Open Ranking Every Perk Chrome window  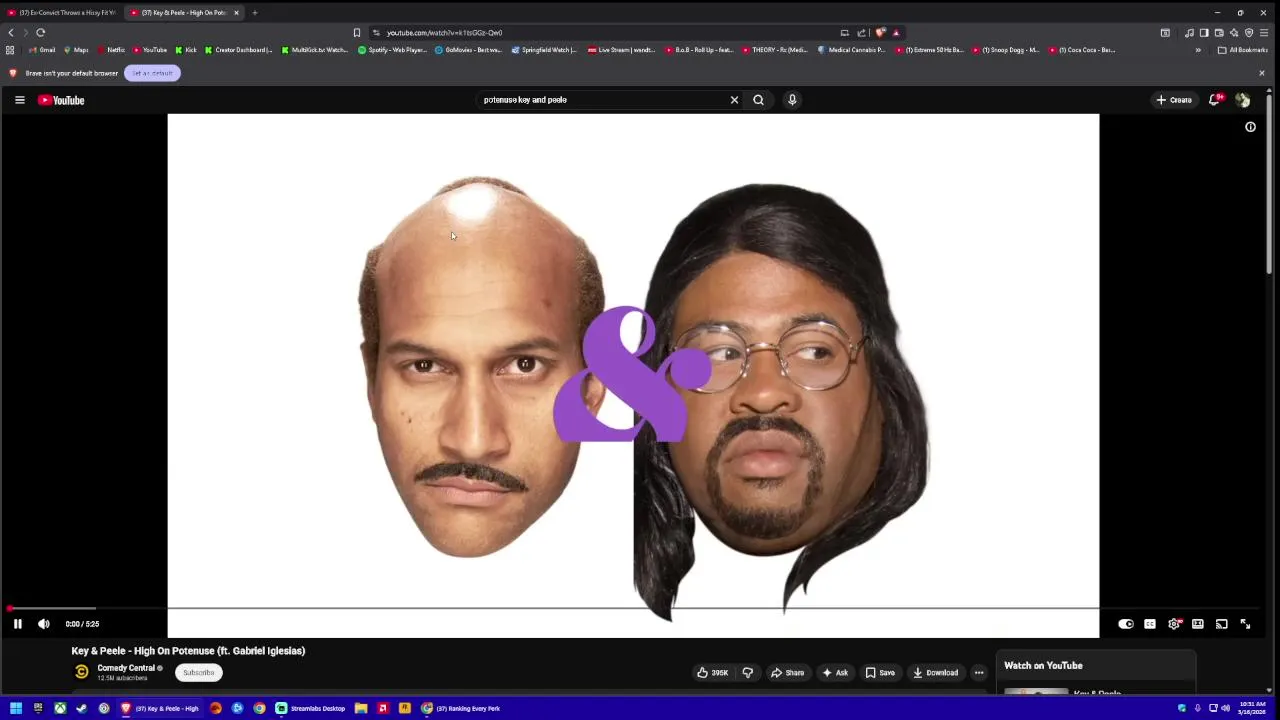pyautogui.click(x=461, y=708)
